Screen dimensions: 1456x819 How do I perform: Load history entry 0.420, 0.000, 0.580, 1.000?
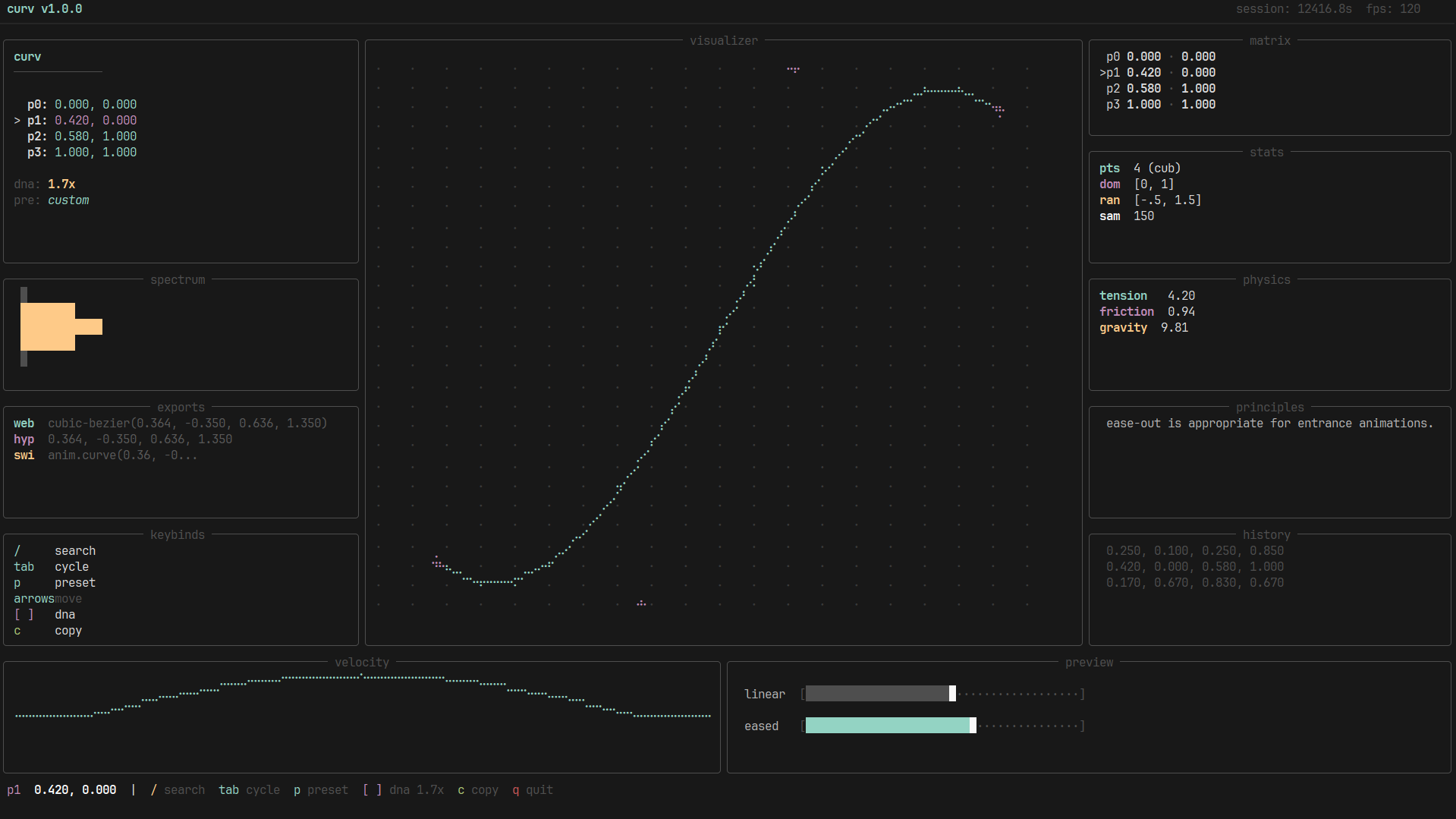(x=1195, y=567)
